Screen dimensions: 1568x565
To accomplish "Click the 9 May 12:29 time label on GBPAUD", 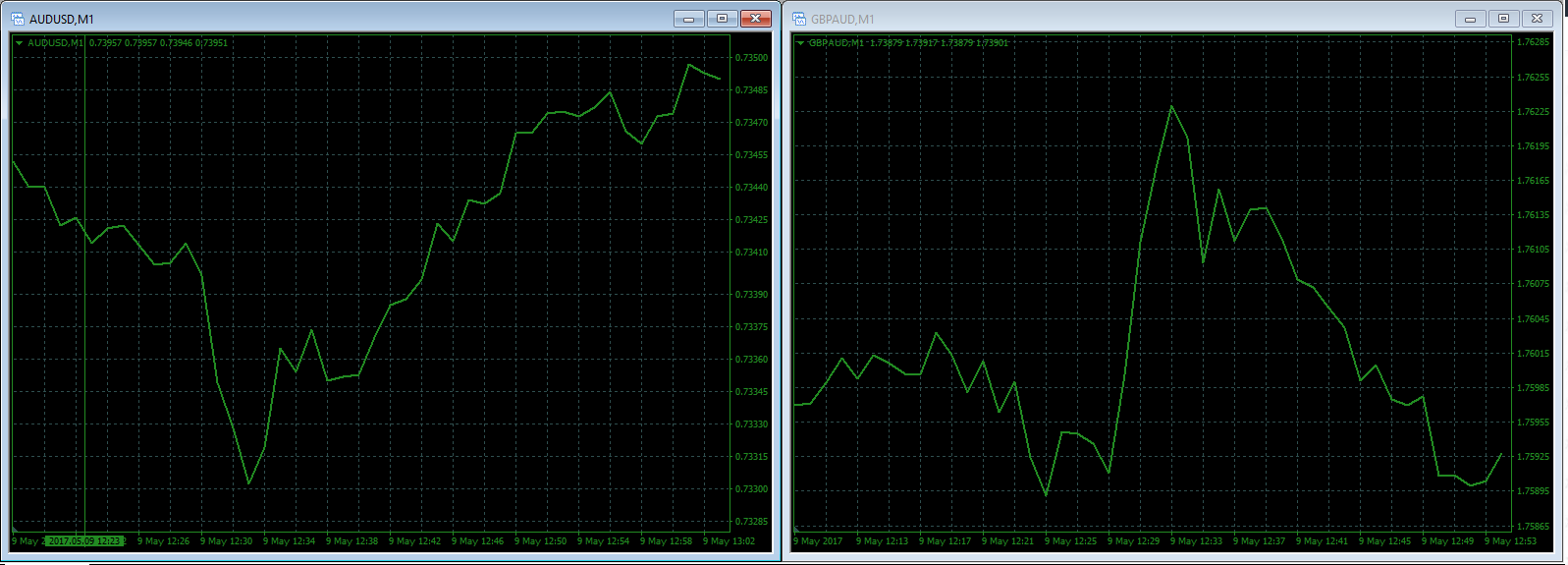I will point(1133,541).
